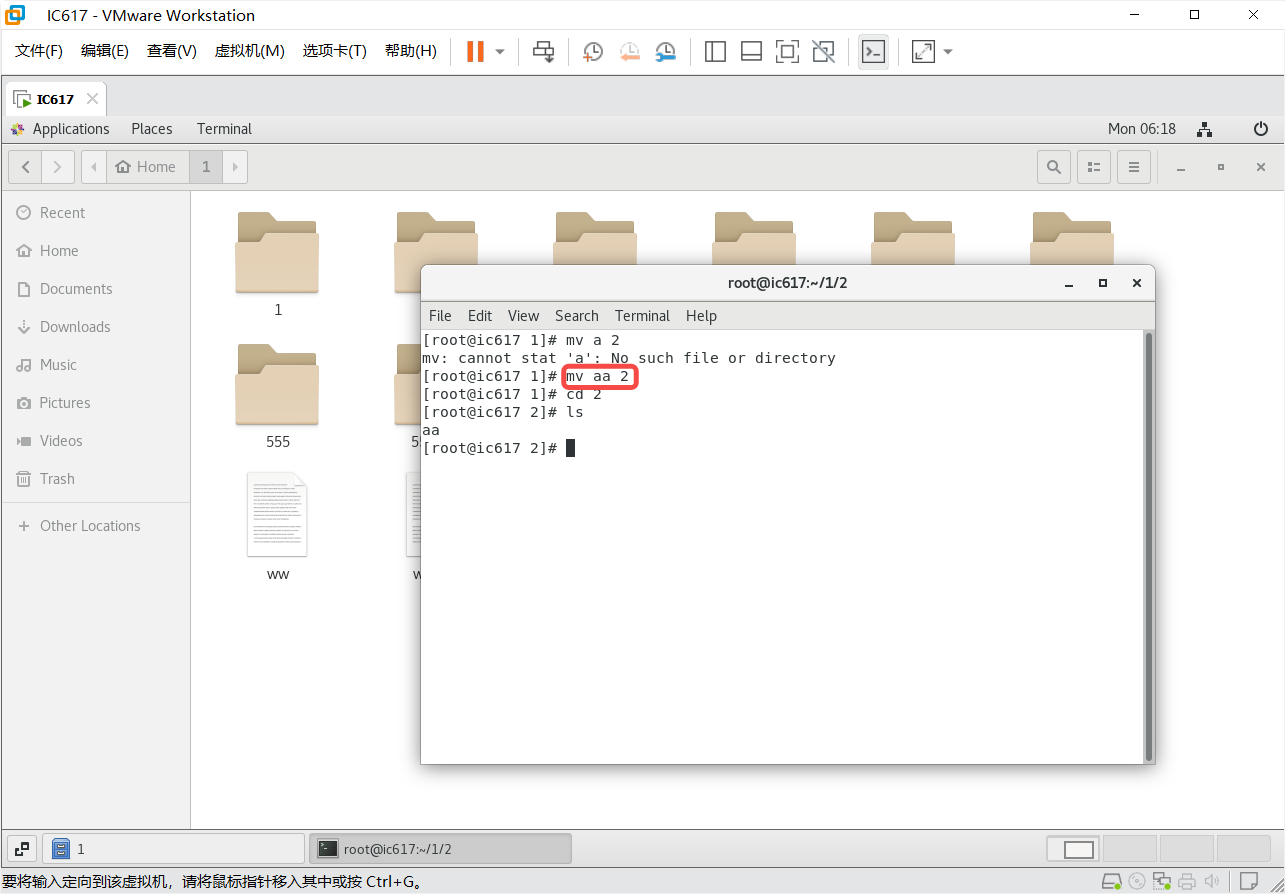Go back in the file manager

25,167
